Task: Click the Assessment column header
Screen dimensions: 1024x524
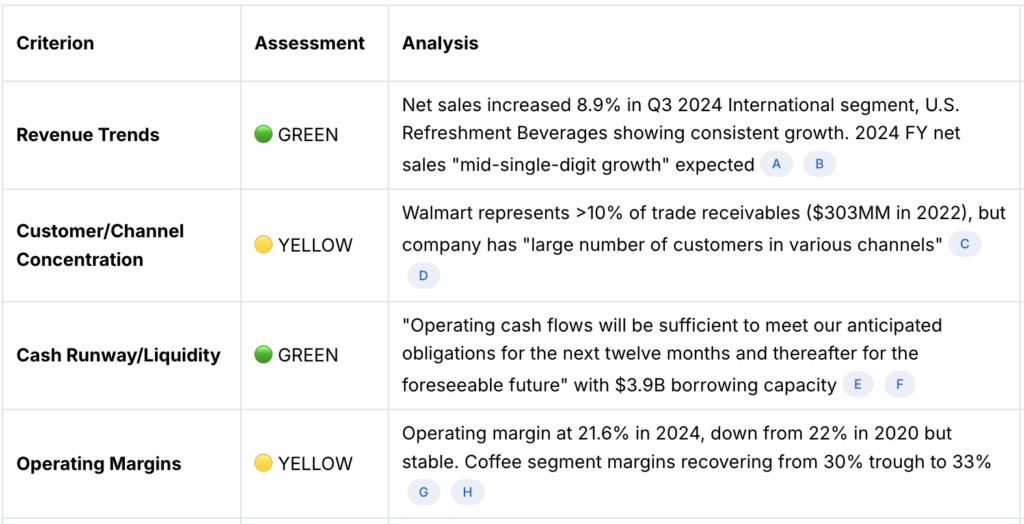Action: tap(309, 43)
